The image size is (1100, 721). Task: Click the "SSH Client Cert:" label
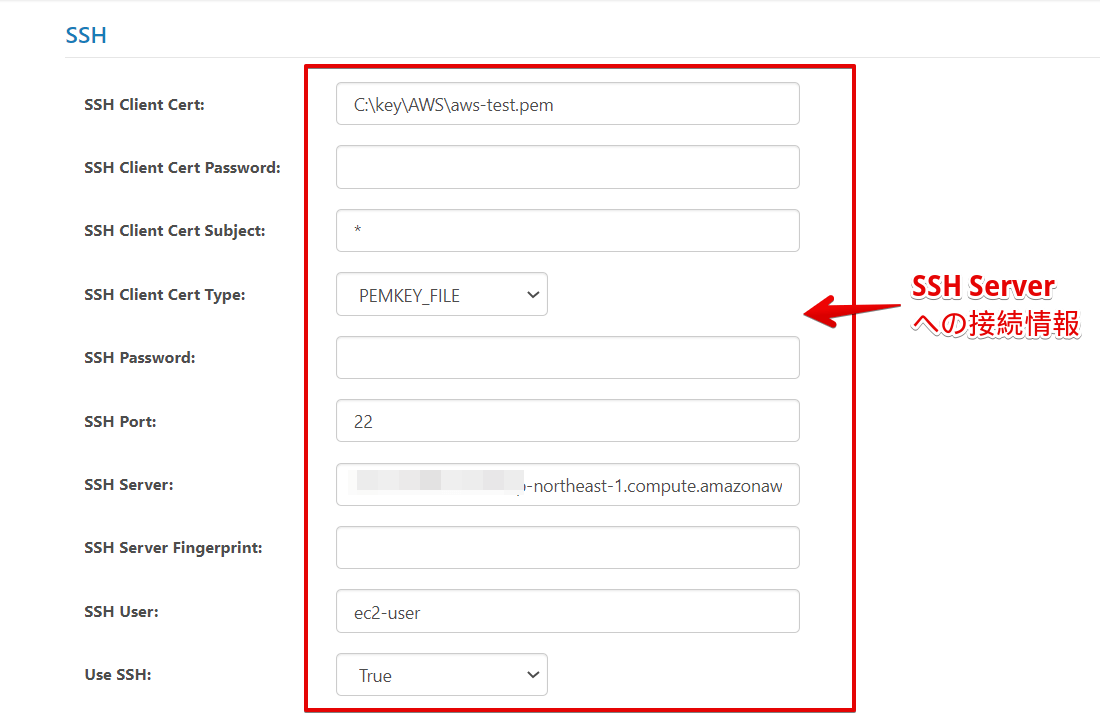point(144,104)
